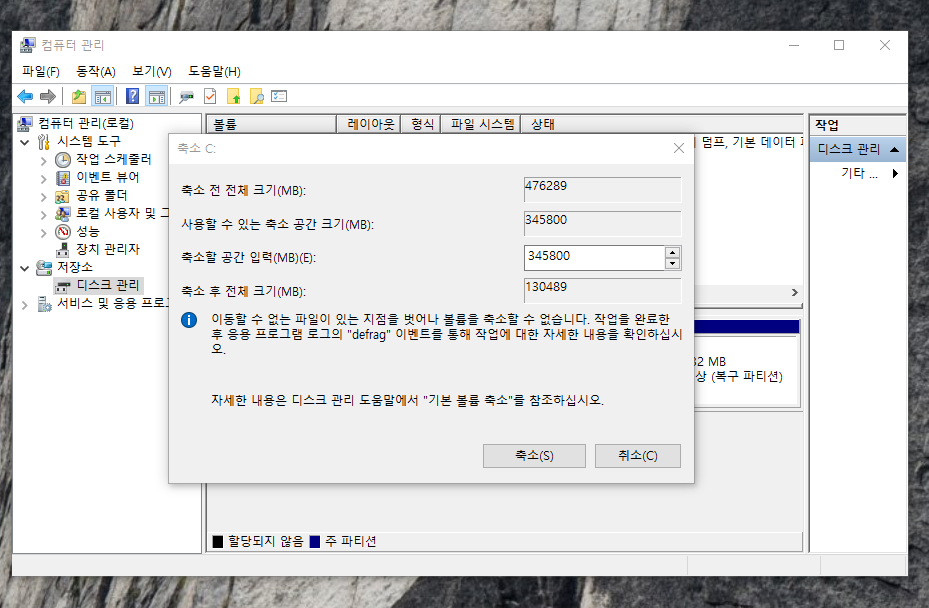The width and height of the screenshot is (929, 608).
Task: Select 이벤트 뷰어 in the tree
Action: pos(108,177)
